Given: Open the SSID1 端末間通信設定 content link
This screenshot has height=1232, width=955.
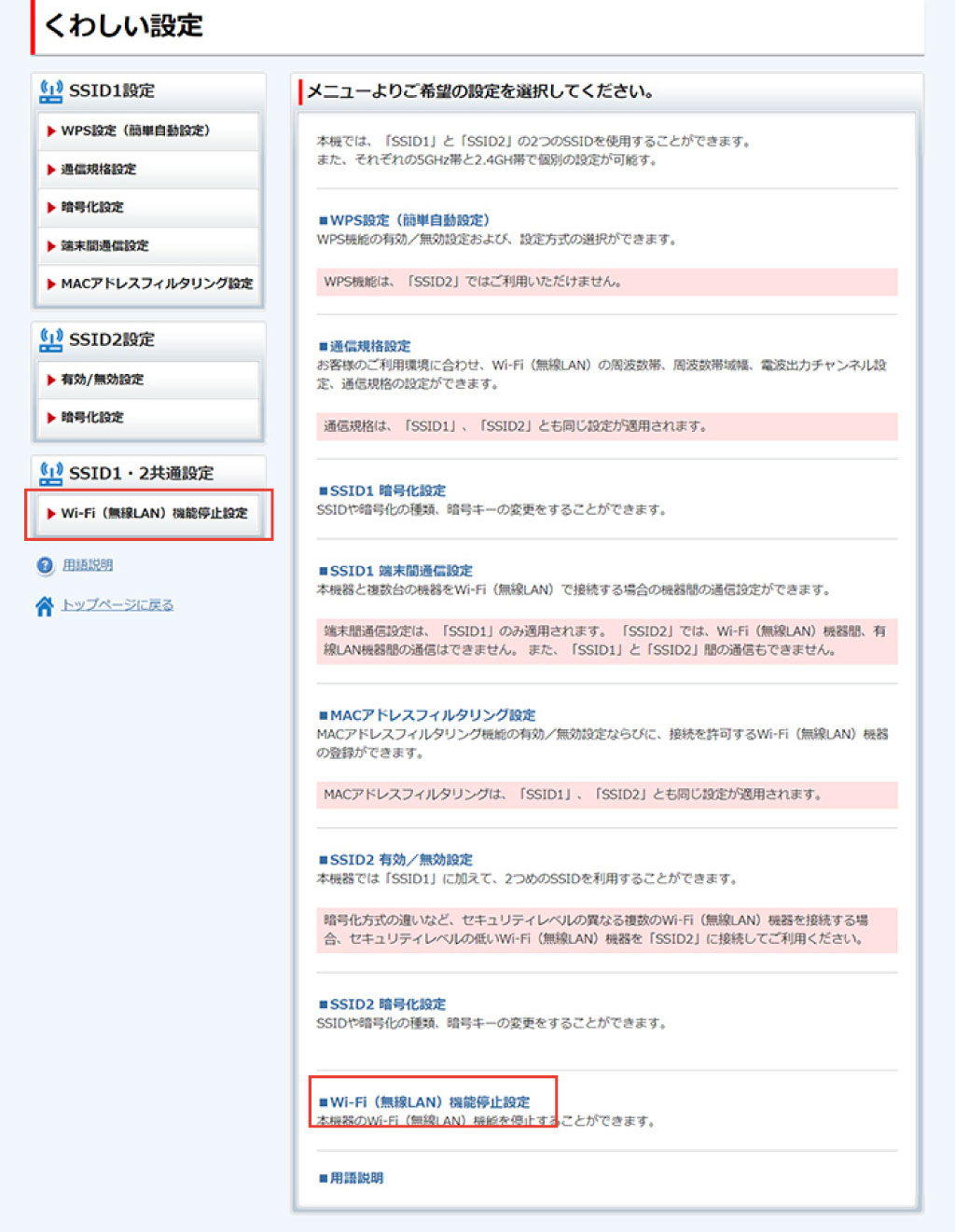Looking at the screenshot, I should click(400, 571).
